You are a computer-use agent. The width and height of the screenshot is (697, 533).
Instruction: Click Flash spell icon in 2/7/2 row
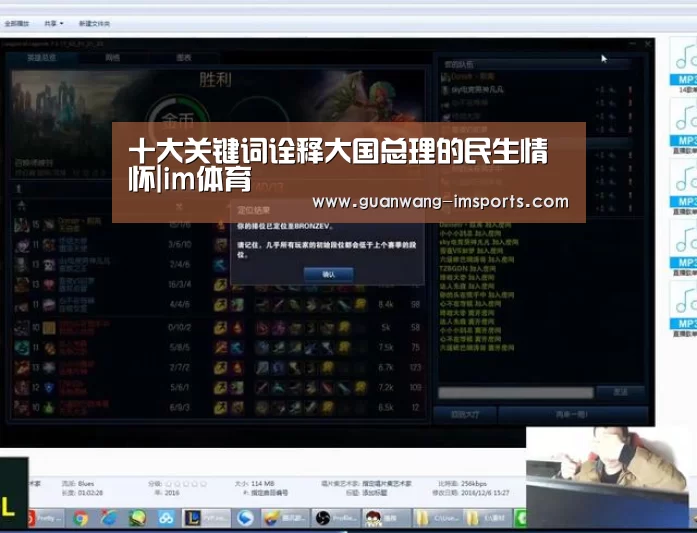click(x=220, y=368)
